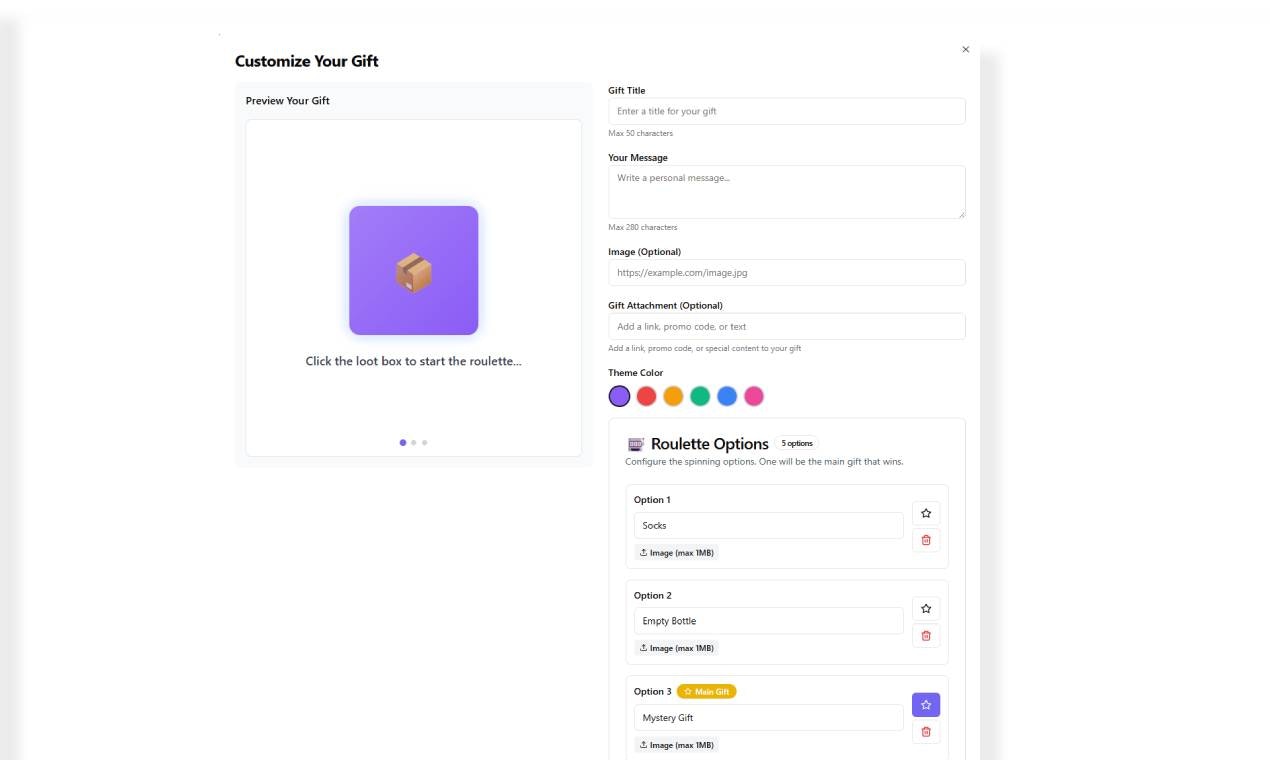Close the Customize Your Gift dialog

point(965,49)
